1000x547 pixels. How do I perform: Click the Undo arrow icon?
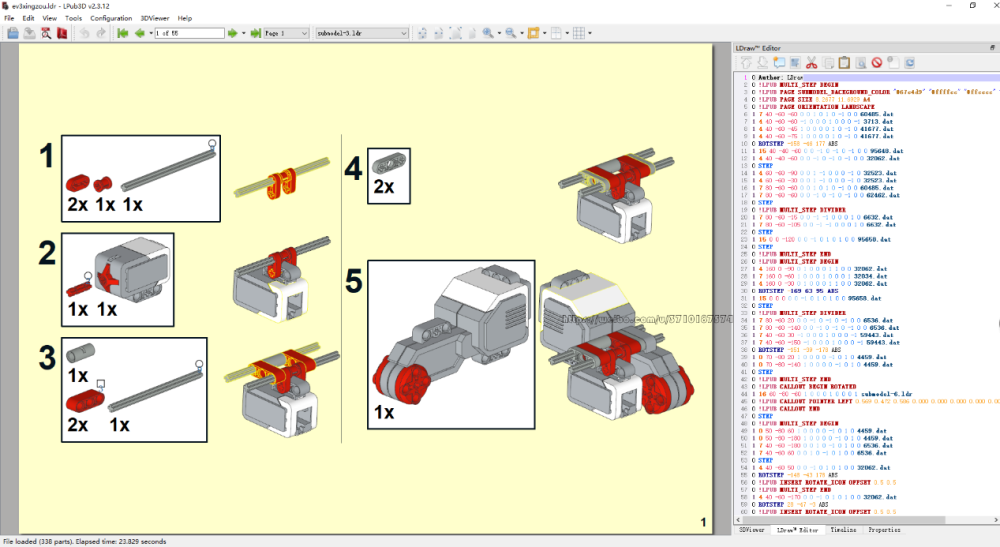(84, 33)
